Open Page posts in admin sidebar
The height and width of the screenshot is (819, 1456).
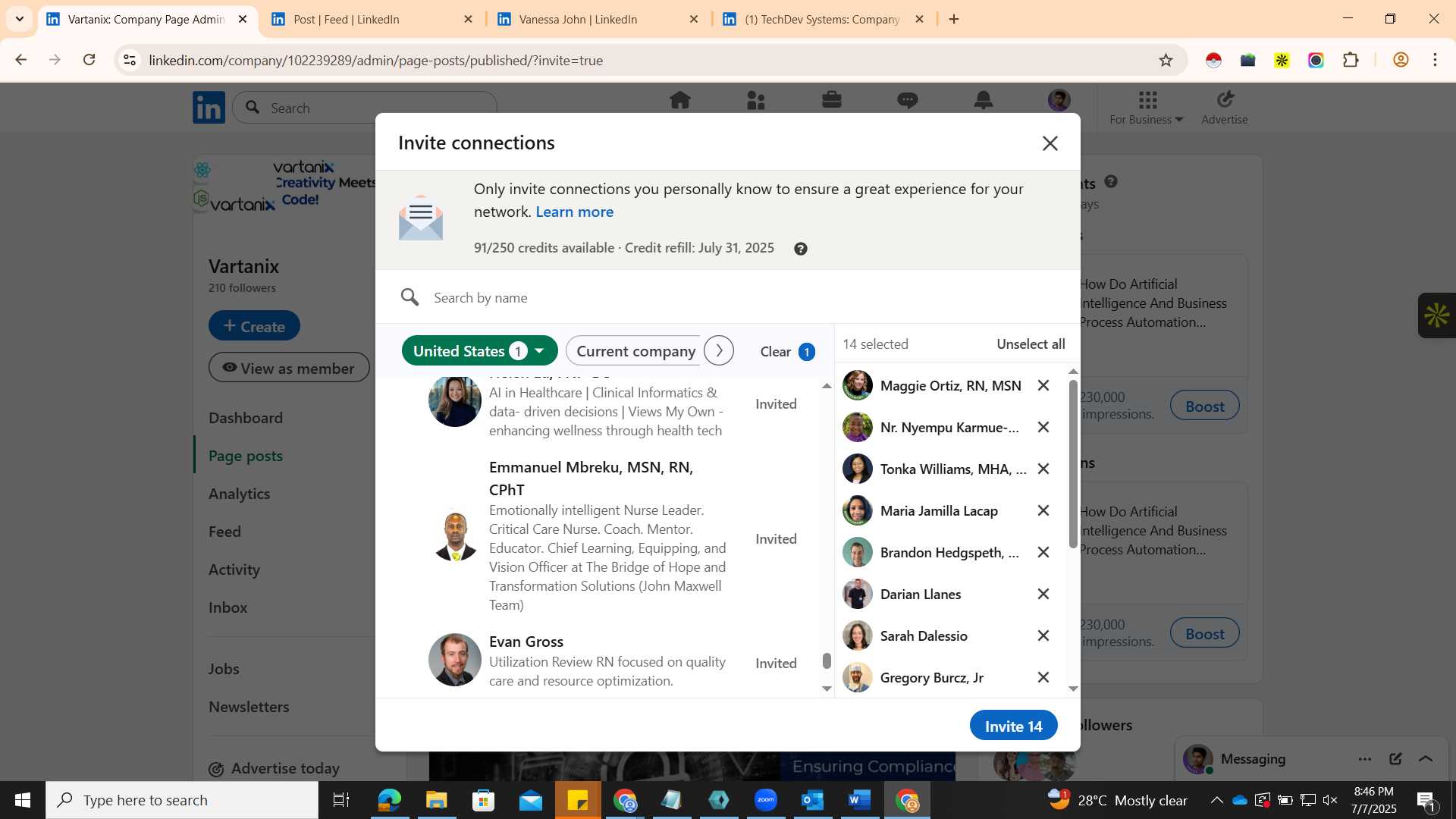point(246,456)
